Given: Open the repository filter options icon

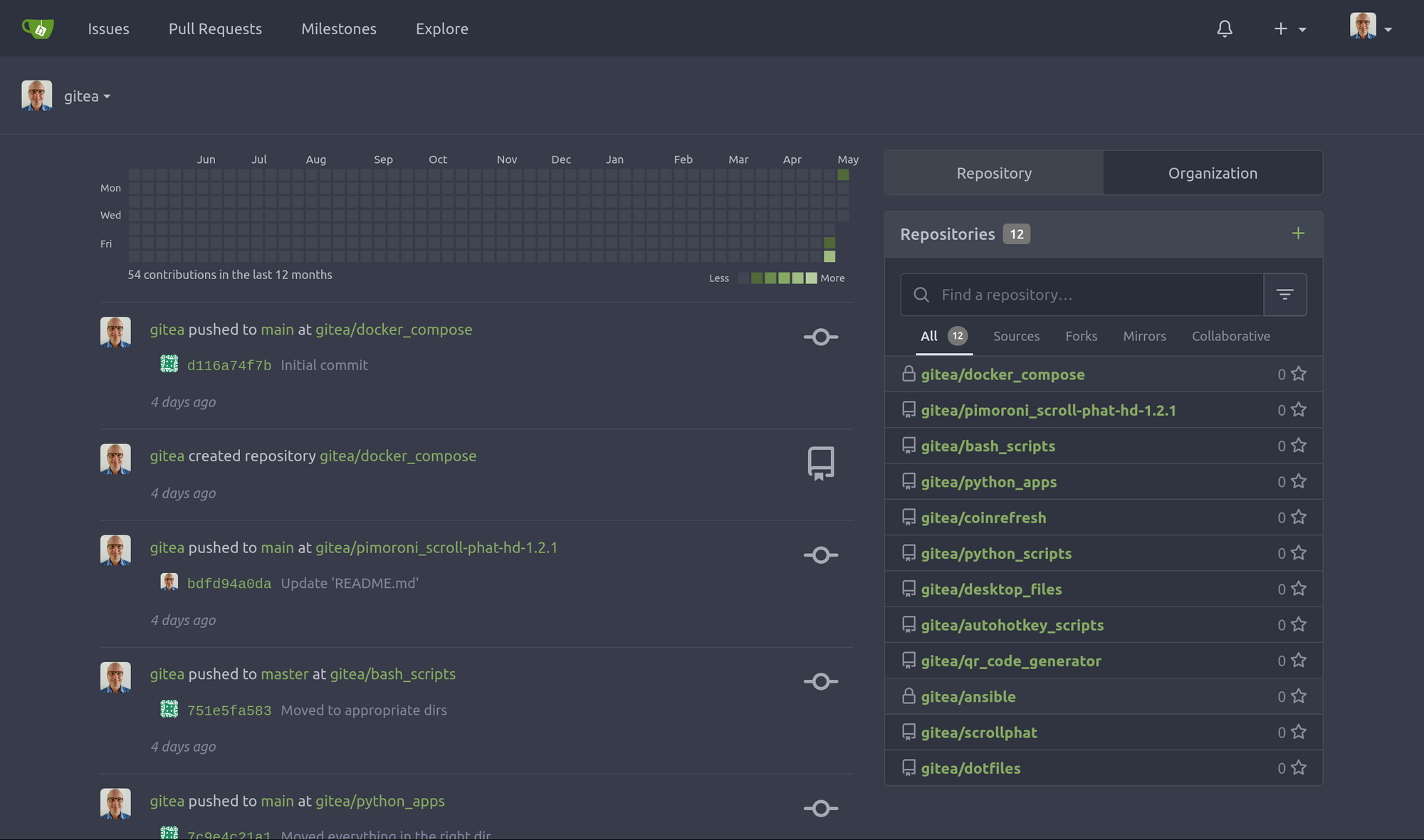Looking at the screenshot, I should [x=1285, y=295].
